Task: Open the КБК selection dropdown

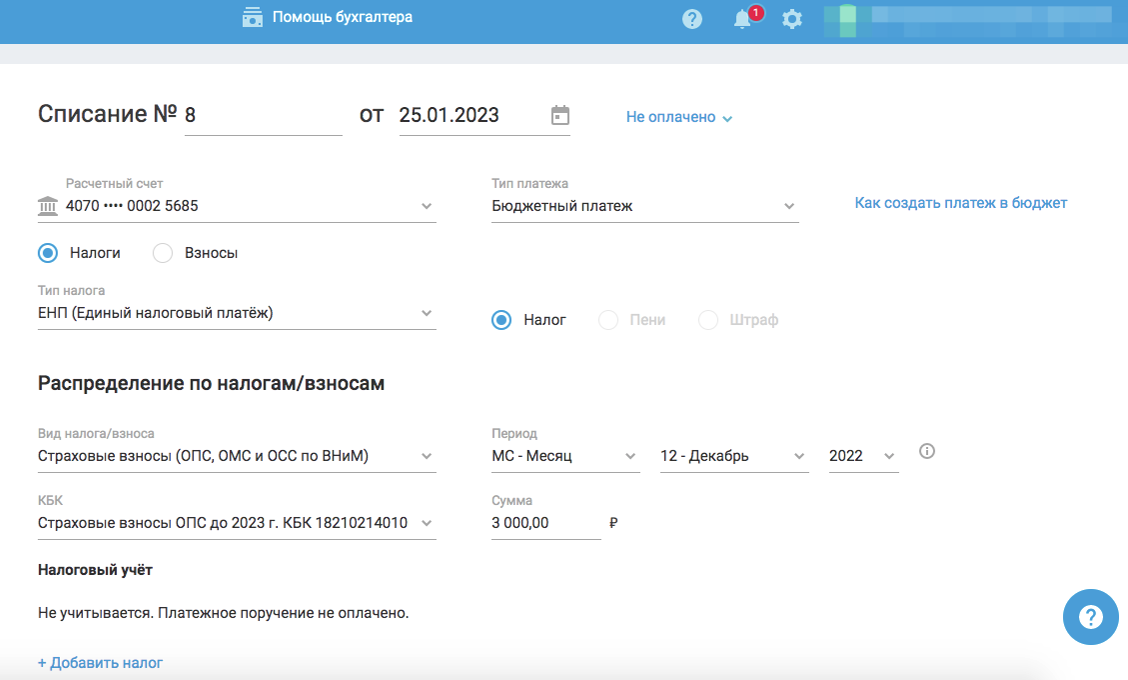Action: (x=236, y=522)
